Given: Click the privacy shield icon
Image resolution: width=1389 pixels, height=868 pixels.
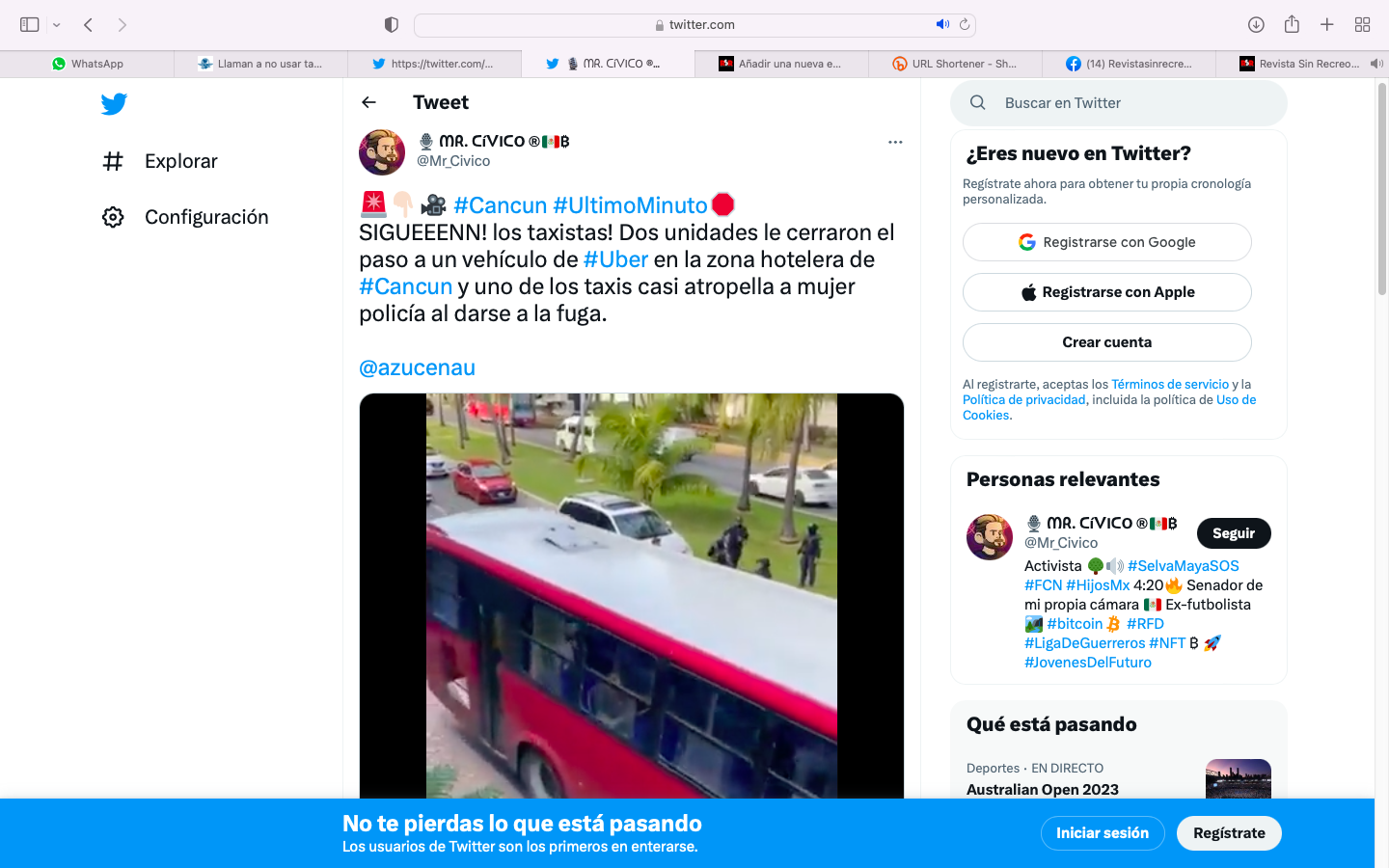Looking at the screenshot, I should click(x=392, y=24).
